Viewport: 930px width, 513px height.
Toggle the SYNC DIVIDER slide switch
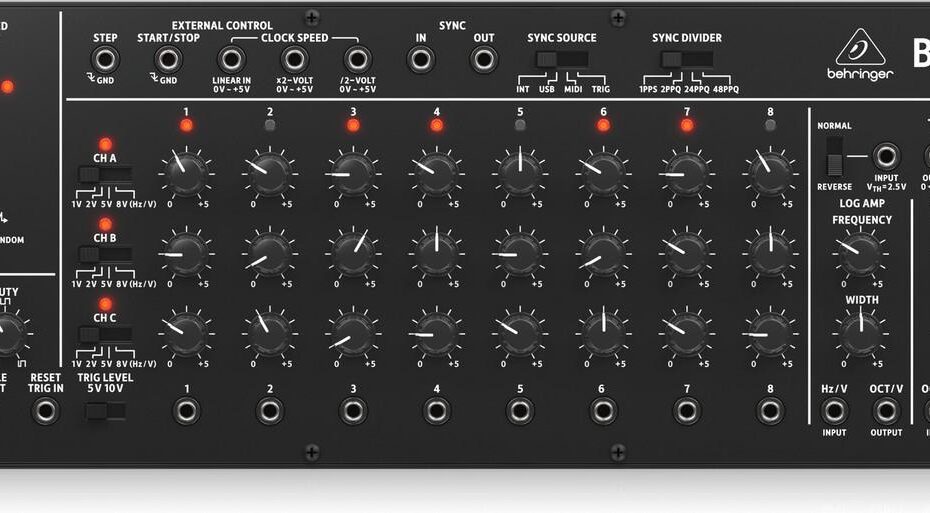coord(687,59)
